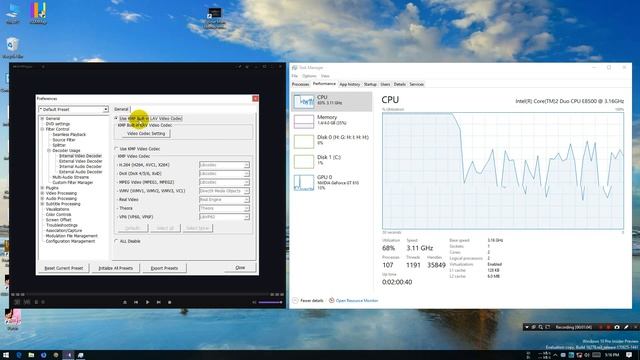Select Custom Filter Manager tree item
This screenshot has height=360, width=640.
tap(73, 182)
